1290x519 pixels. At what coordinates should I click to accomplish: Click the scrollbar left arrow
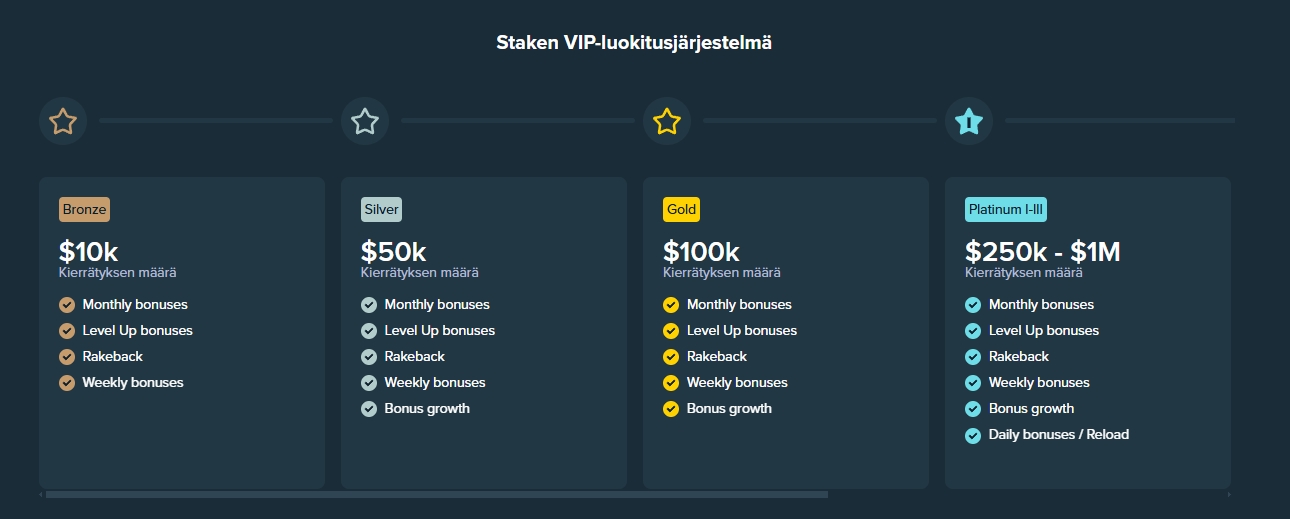coord(41,494)
